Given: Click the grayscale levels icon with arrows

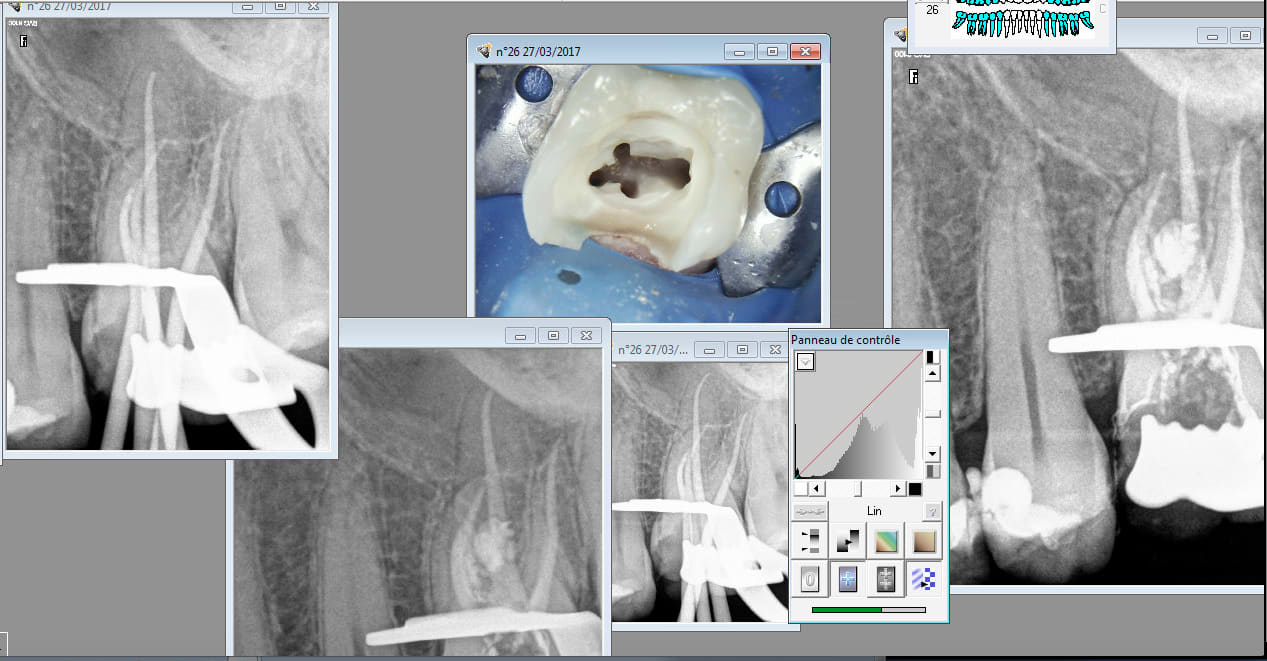Looking at the screenshot, I should [x=811, y=541].
